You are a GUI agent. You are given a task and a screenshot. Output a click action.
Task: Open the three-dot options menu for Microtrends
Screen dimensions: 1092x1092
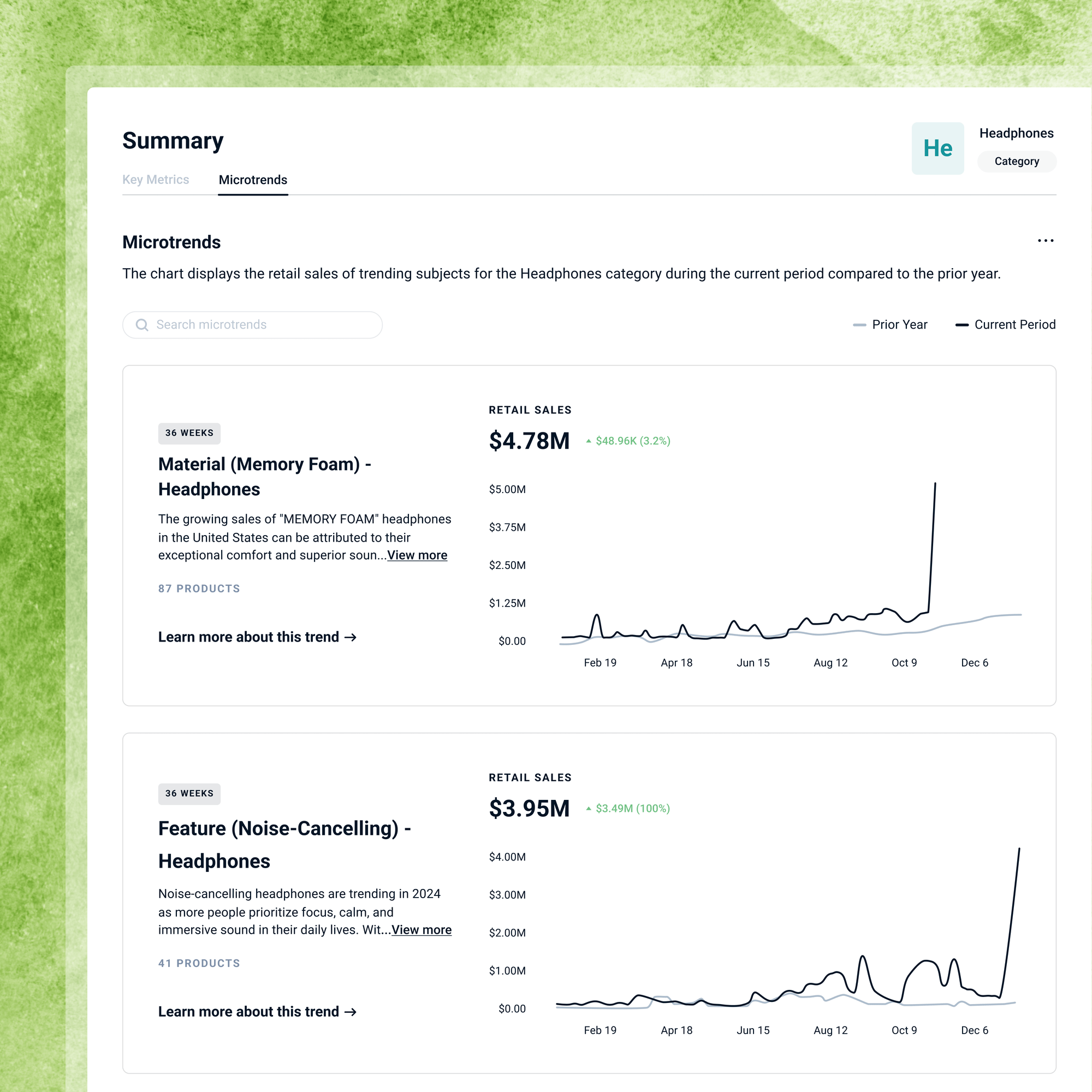click(1045, 241)
